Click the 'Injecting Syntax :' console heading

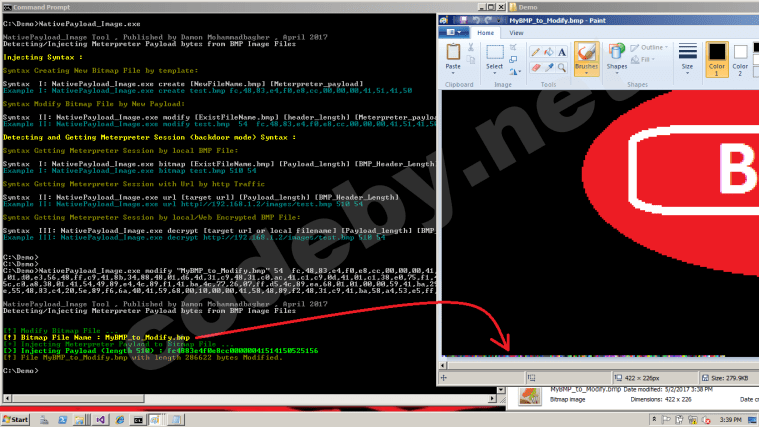pyautogui.click(x=43, y=57)
